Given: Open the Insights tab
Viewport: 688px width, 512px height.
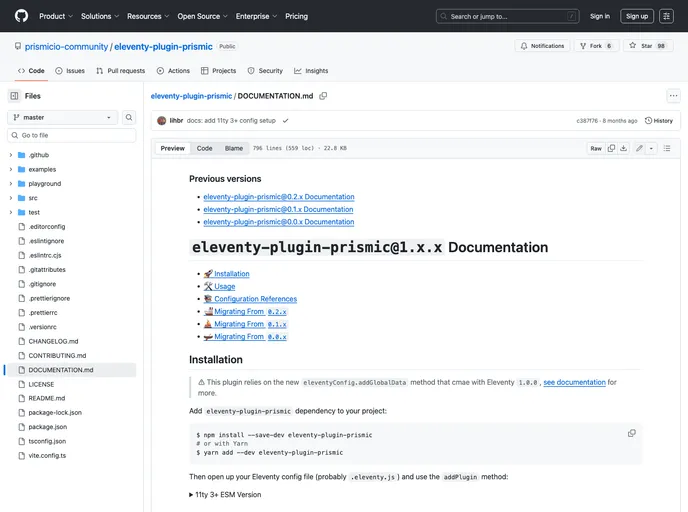Looking at the screenshot, I should point(311,71).
